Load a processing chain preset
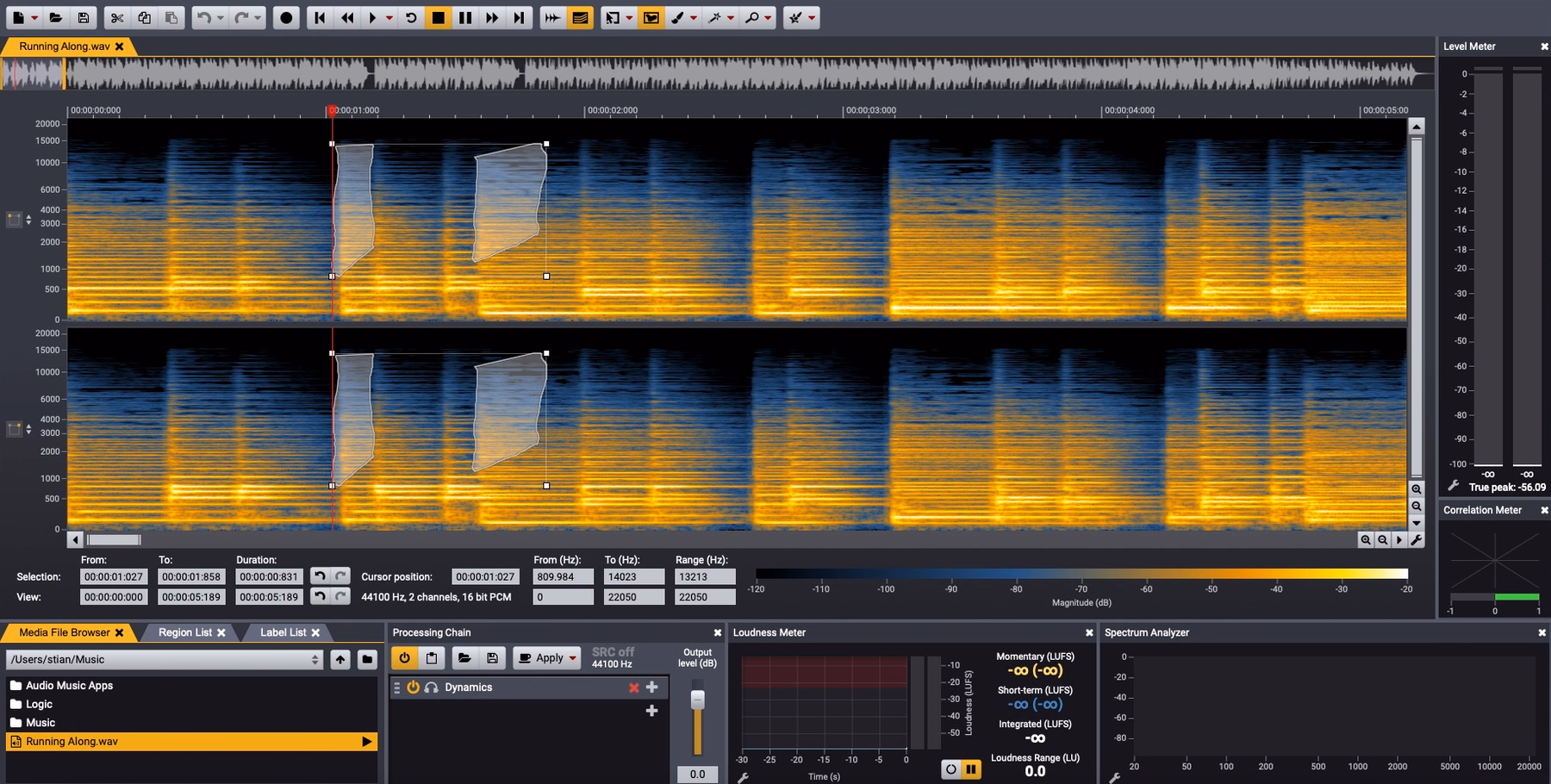Screen dimensions: 1551x784 pos(464,658)
